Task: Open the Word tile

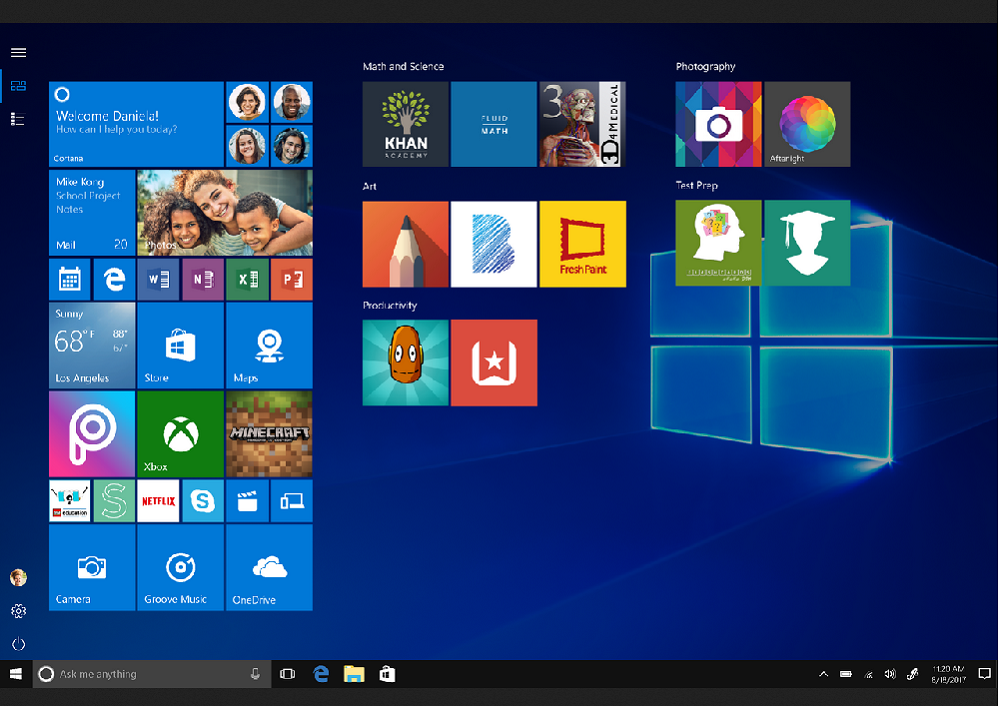Action: pos(159,279)
